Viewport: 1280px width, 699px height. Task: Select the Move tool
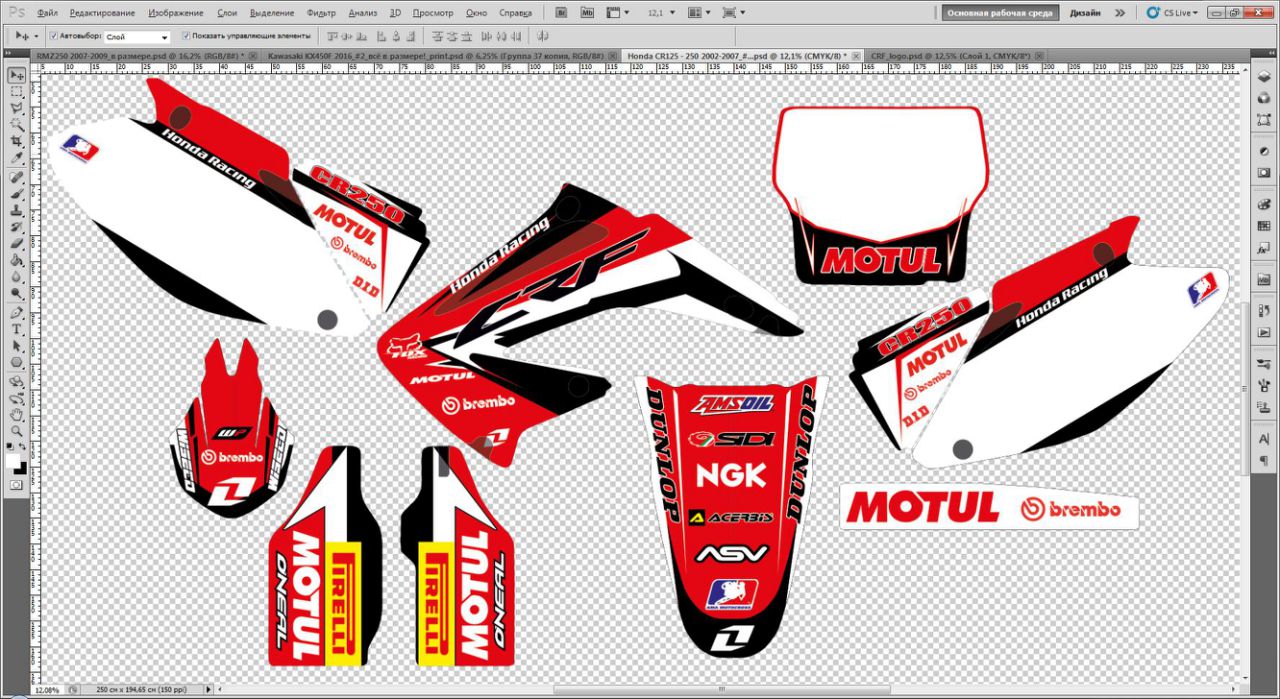[17, 75]
